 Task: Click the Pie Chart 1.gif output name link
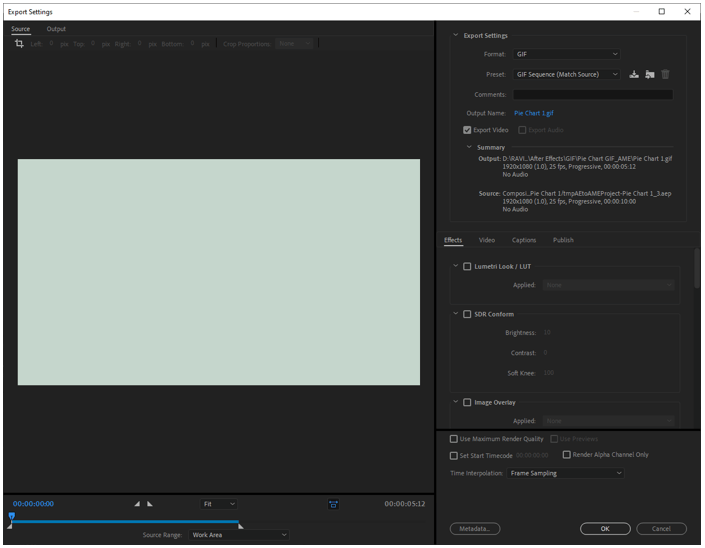point(534,113)
